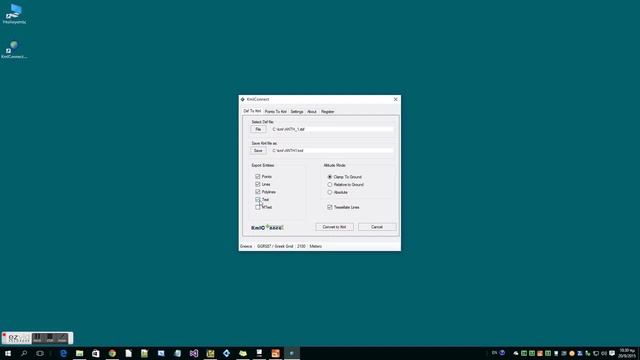The width and height of the screenshot is (640, 360).
Task: Click the GGRS87 / Greek Grid status entry
Action: (275, 246)
